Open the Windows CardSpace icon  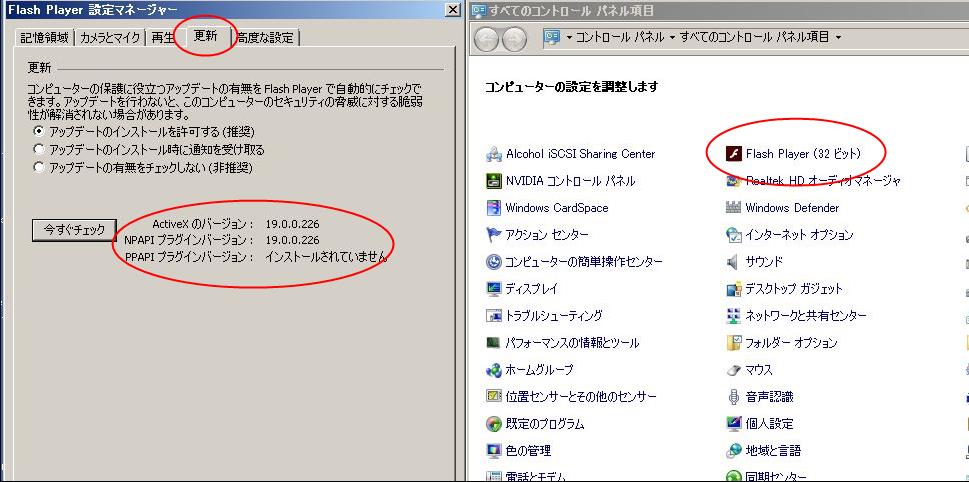tap(493, 208)
